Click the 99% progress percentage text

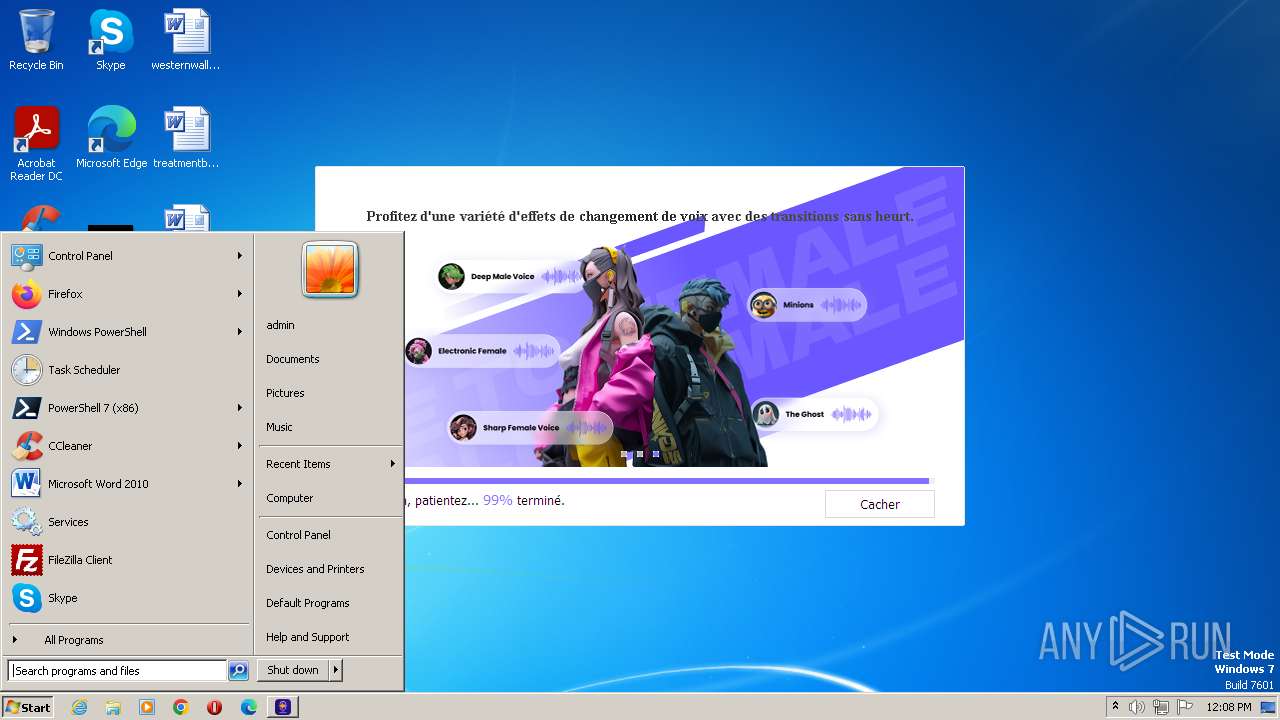[x=497, y=500]
